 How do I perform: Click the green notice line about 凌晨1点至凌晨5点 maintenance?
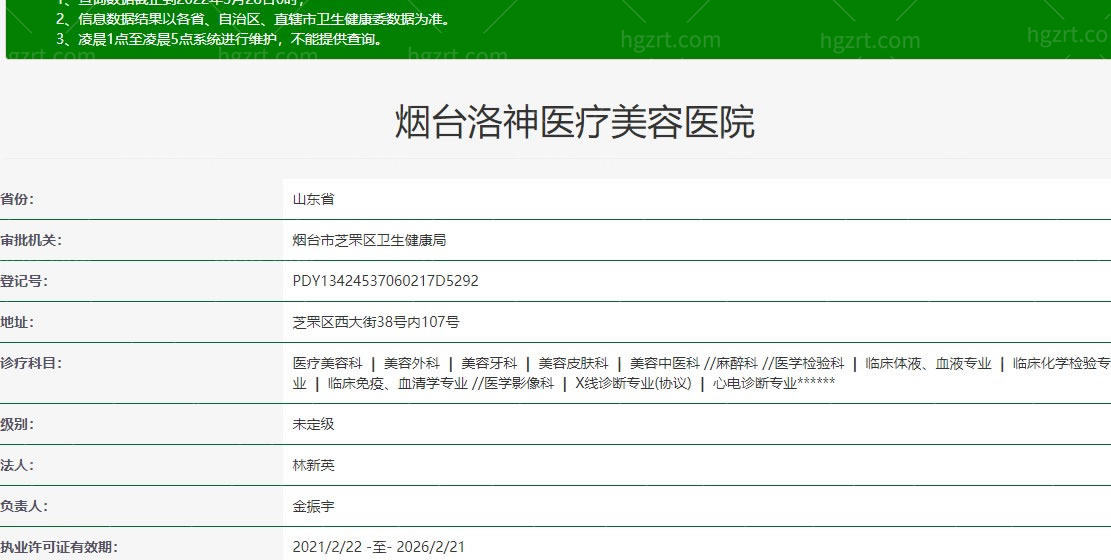point(220,39)
